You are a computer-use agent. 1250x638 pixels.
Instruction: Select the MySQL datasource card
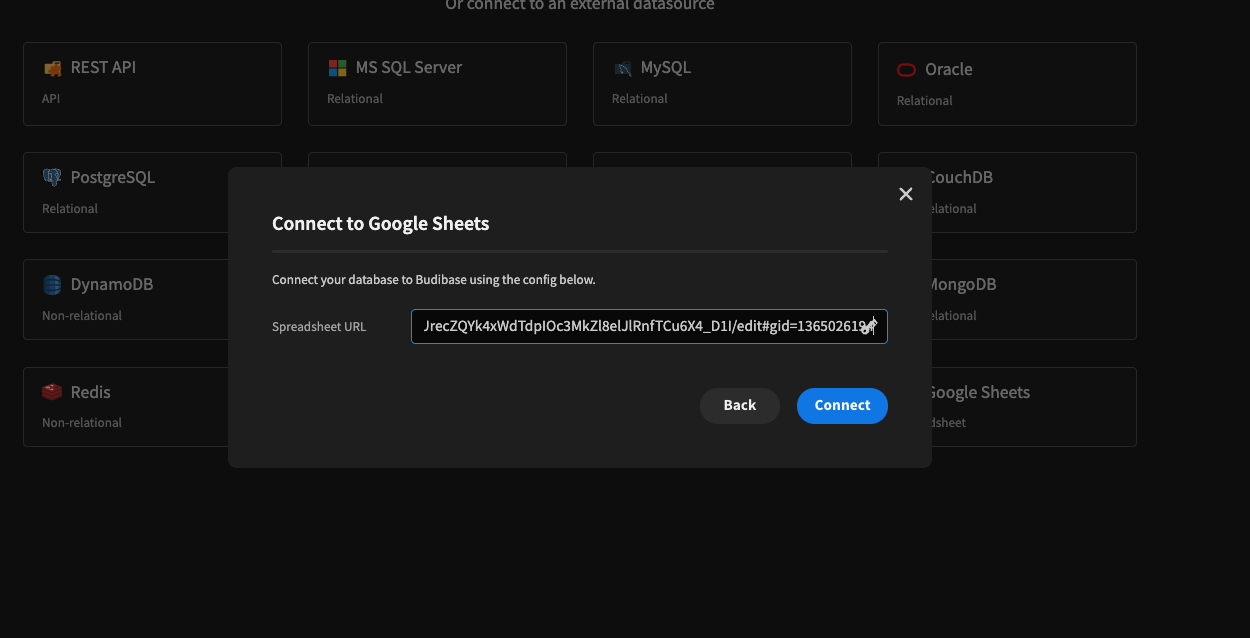(x=722, y=84)
